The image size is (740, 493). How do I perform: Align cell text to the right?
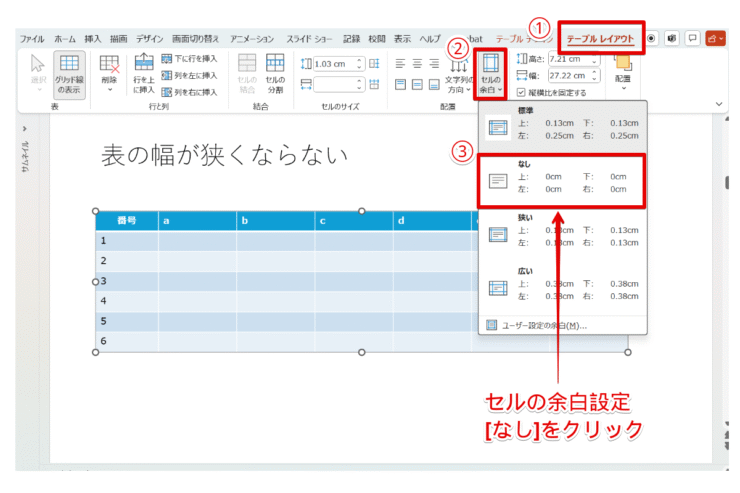pos(434,64)
